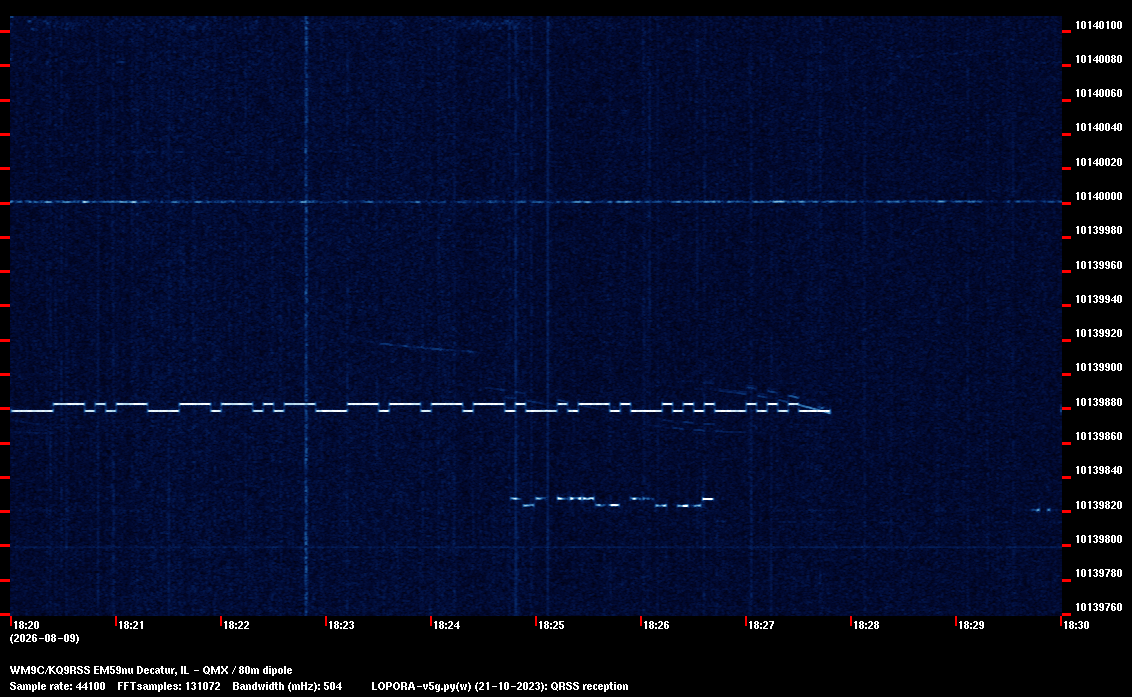Click the 10139760 frequency label
The width and height of the screenshot is (1132, 697).
point(1098,607)
